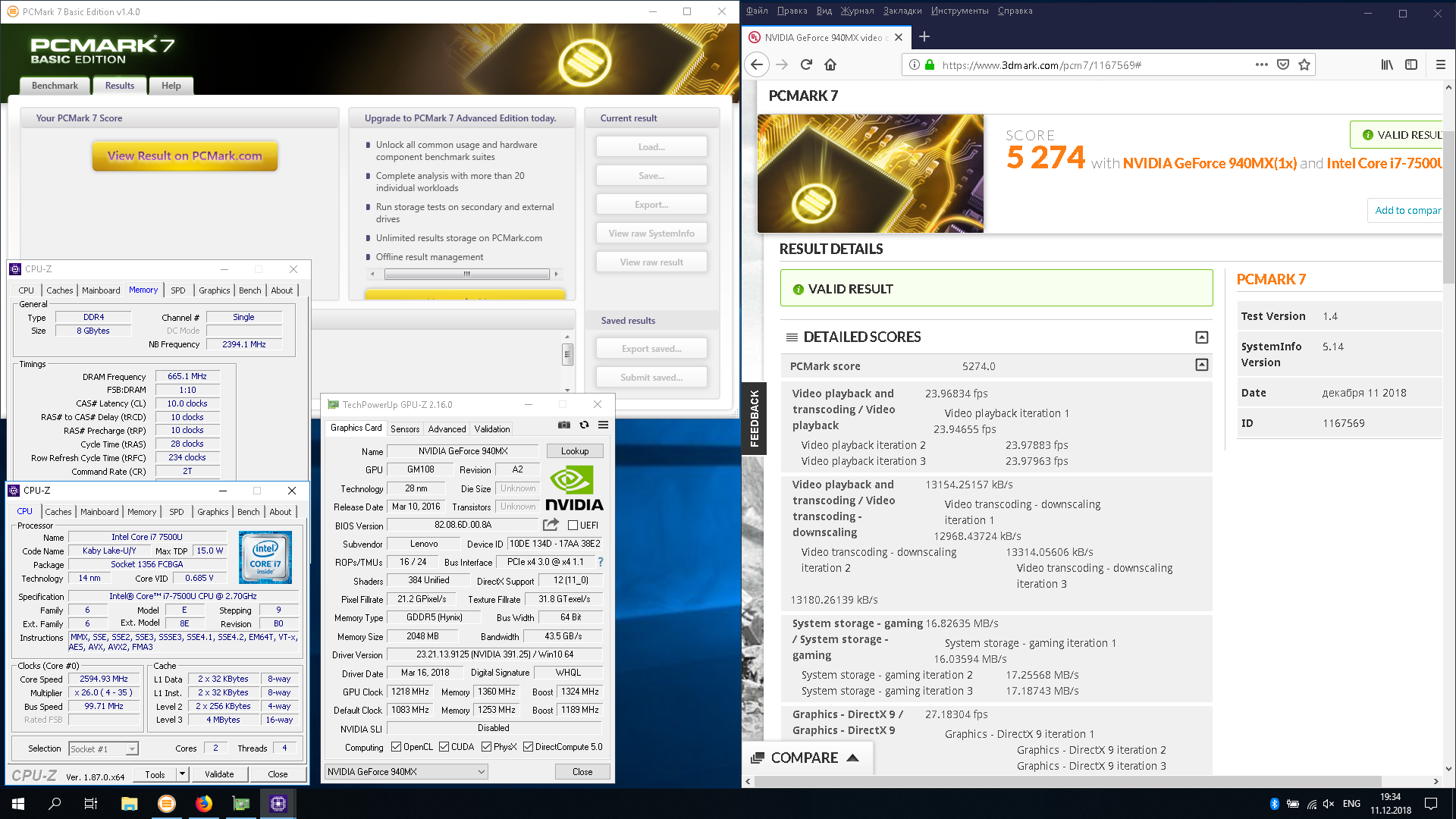
Task: Open Windows search from taskbar
Action: 55,804
